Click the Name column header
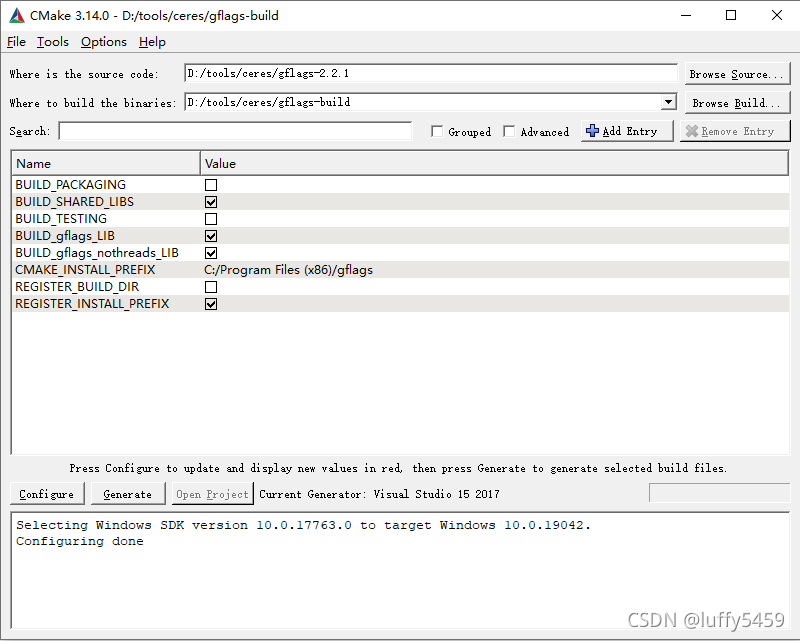 tap(106, 163)
